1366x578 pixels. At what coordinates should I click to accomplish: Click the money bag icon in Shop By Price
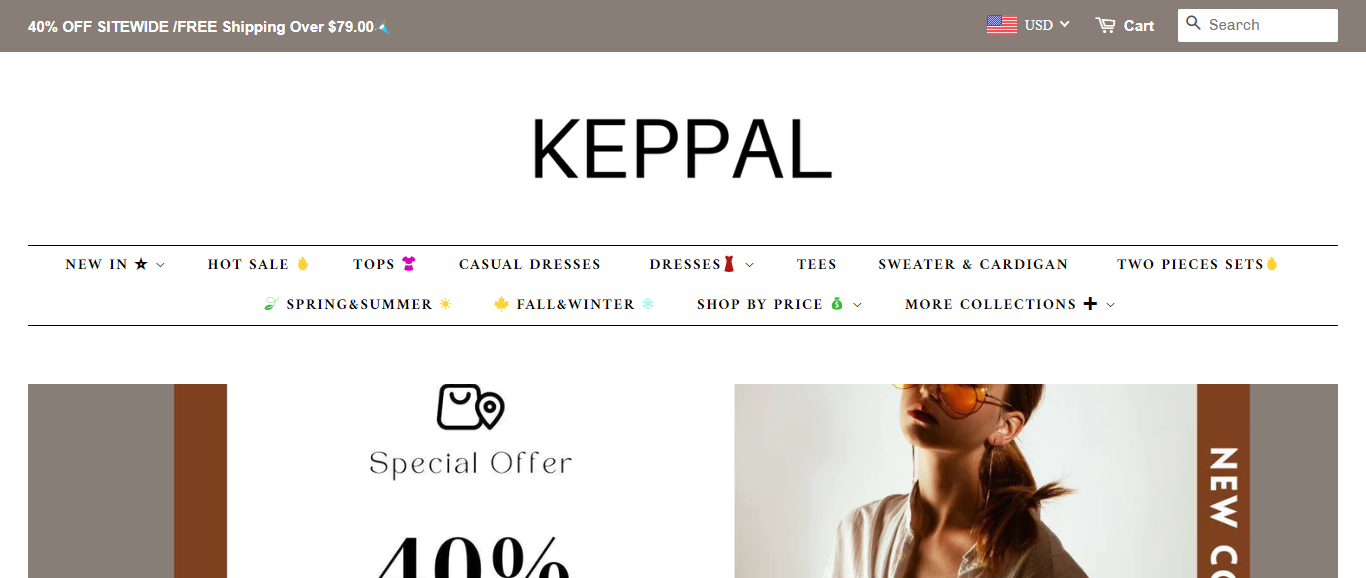point(837,304)
